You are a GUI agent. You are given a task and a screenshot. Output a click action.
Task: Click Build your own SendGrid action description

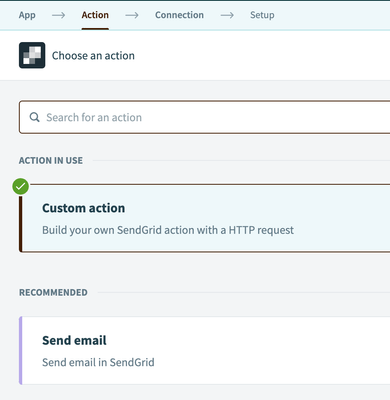168,230
